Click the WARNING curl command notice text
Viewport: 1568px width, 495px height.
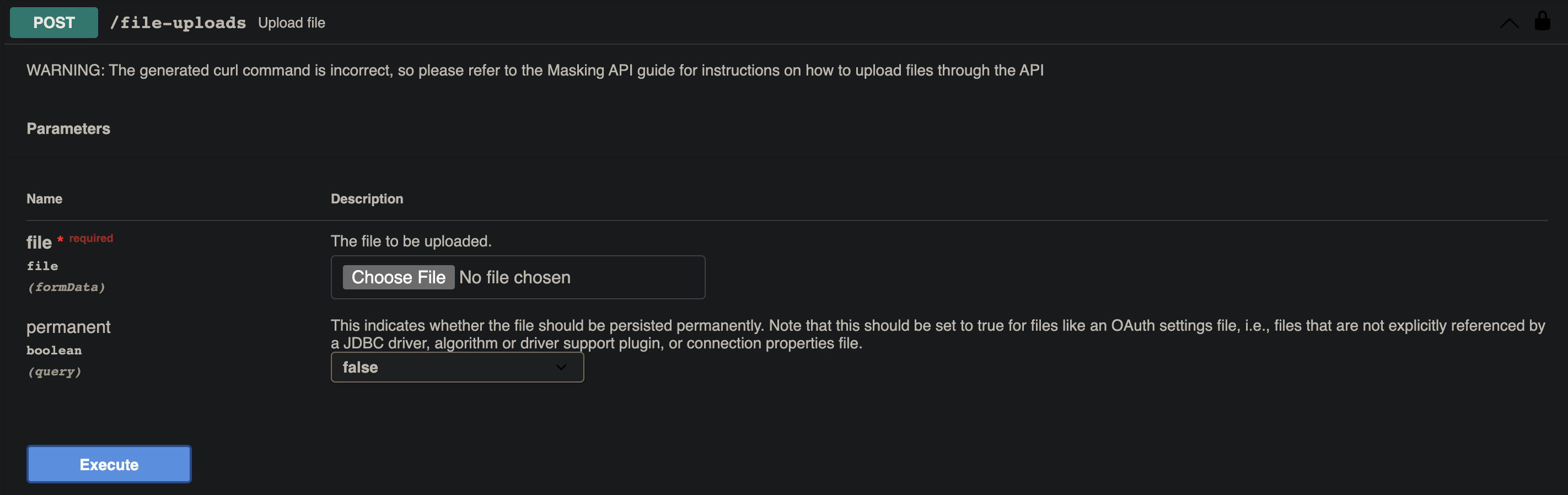[x=534, y=71]
